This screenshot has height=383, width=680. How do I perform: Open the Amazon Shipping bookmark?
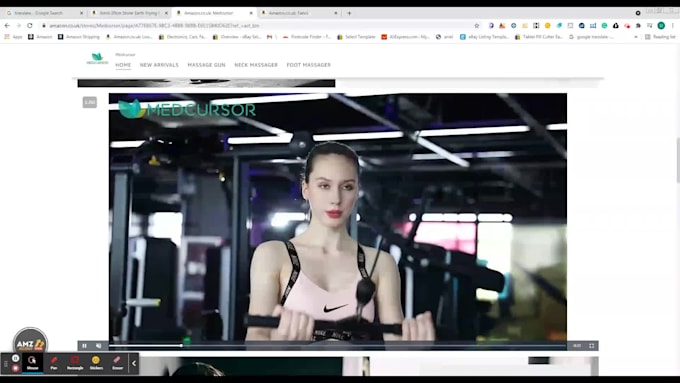pyautogui.click(x=79, y=37)
